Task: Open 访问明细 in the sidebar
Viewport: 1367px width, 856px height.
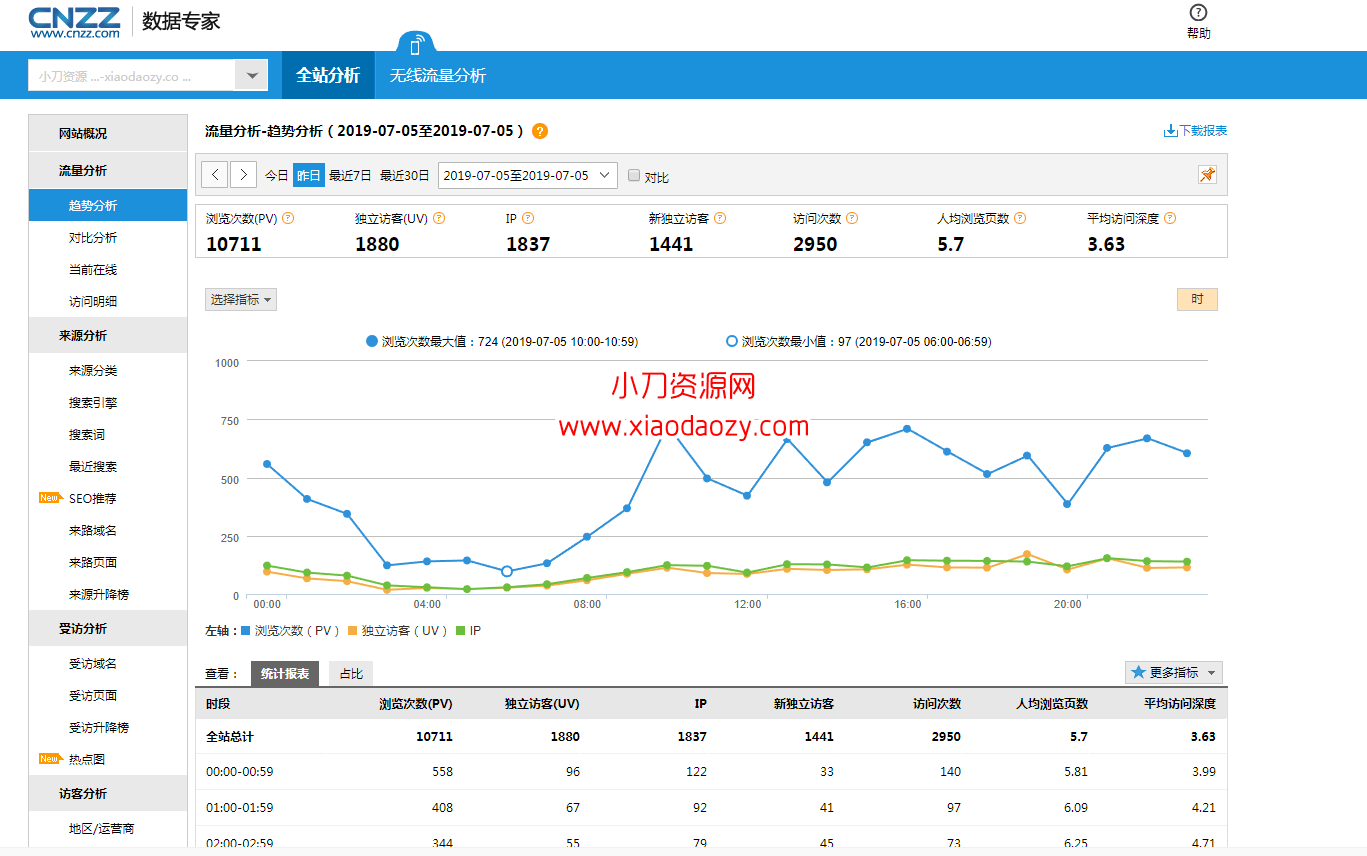Action: [x=93, y=302]
